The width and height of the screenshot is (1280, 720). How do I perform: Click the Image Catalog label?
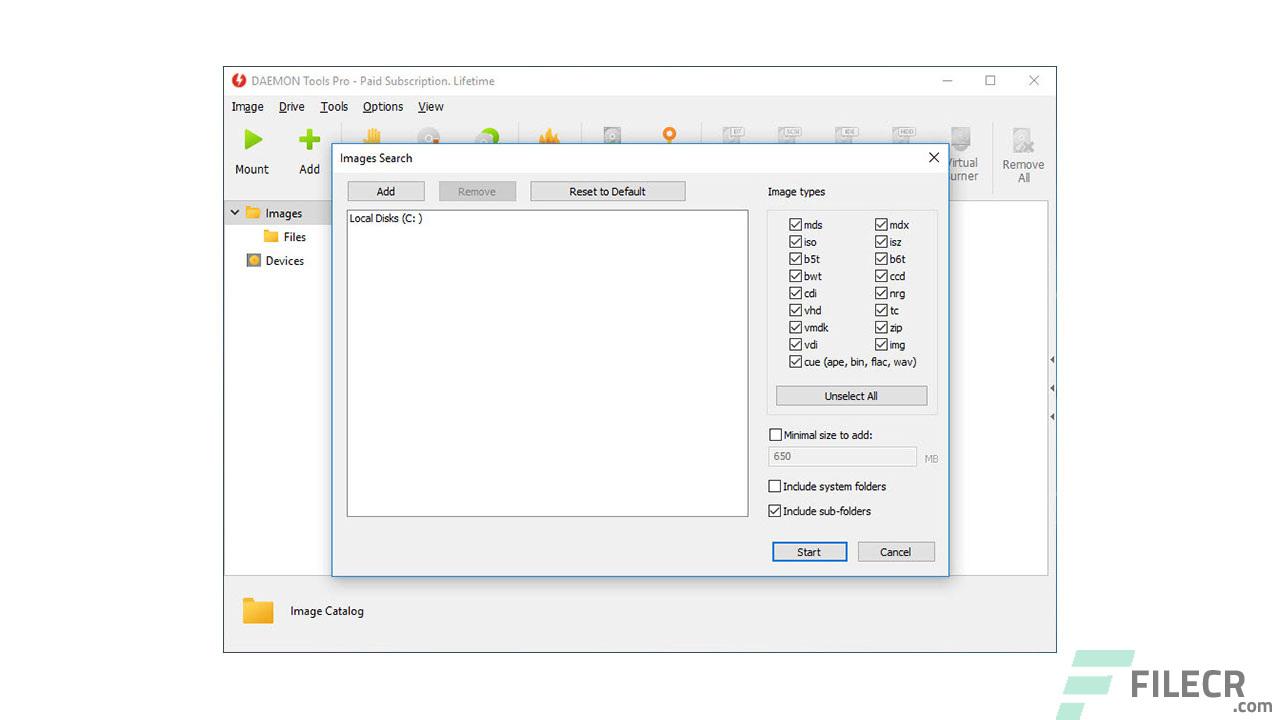(327, 611)
